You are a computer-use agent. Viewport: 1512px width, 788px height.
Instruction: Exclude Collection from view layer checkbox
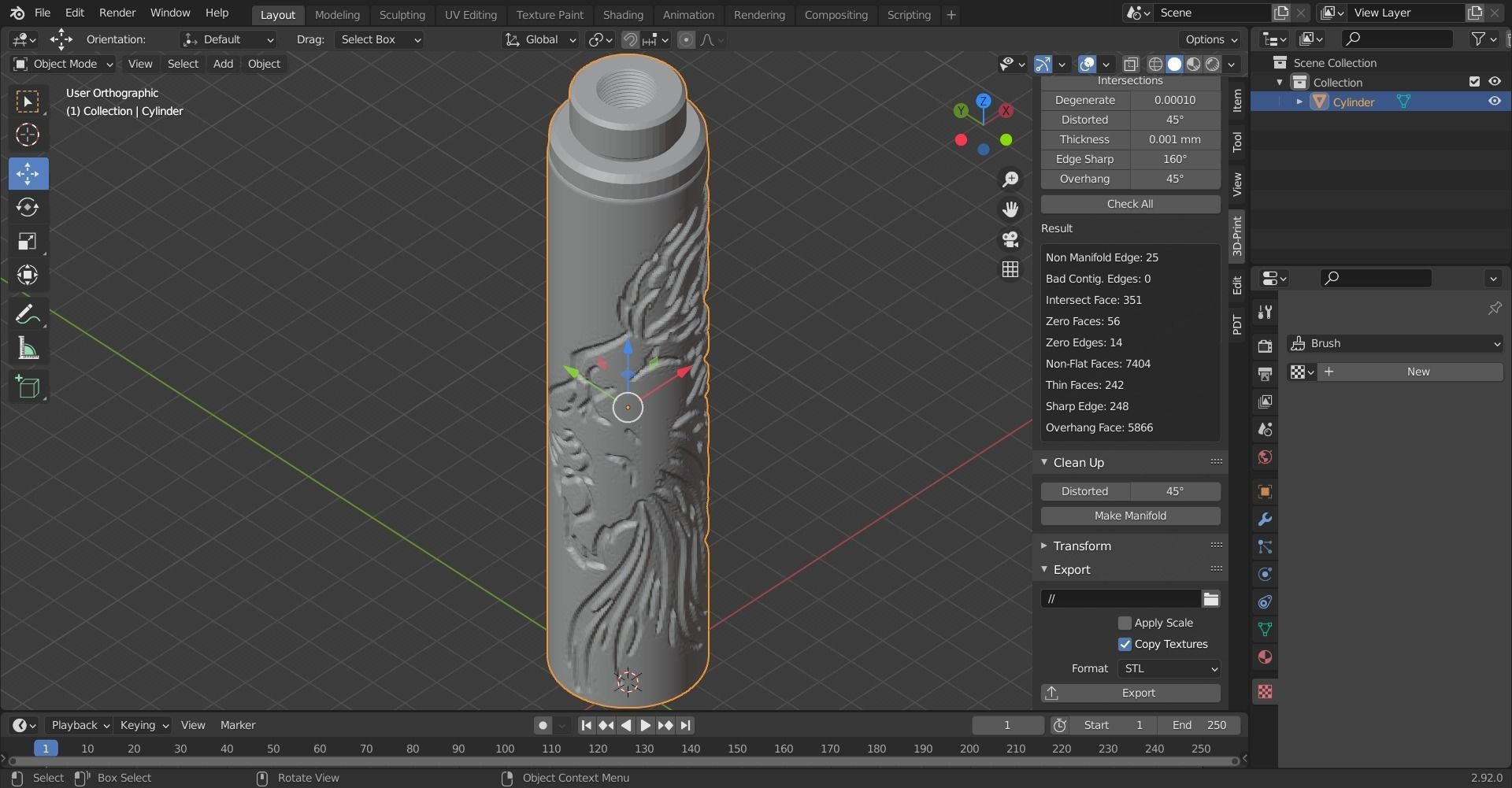click(1474, 82)
